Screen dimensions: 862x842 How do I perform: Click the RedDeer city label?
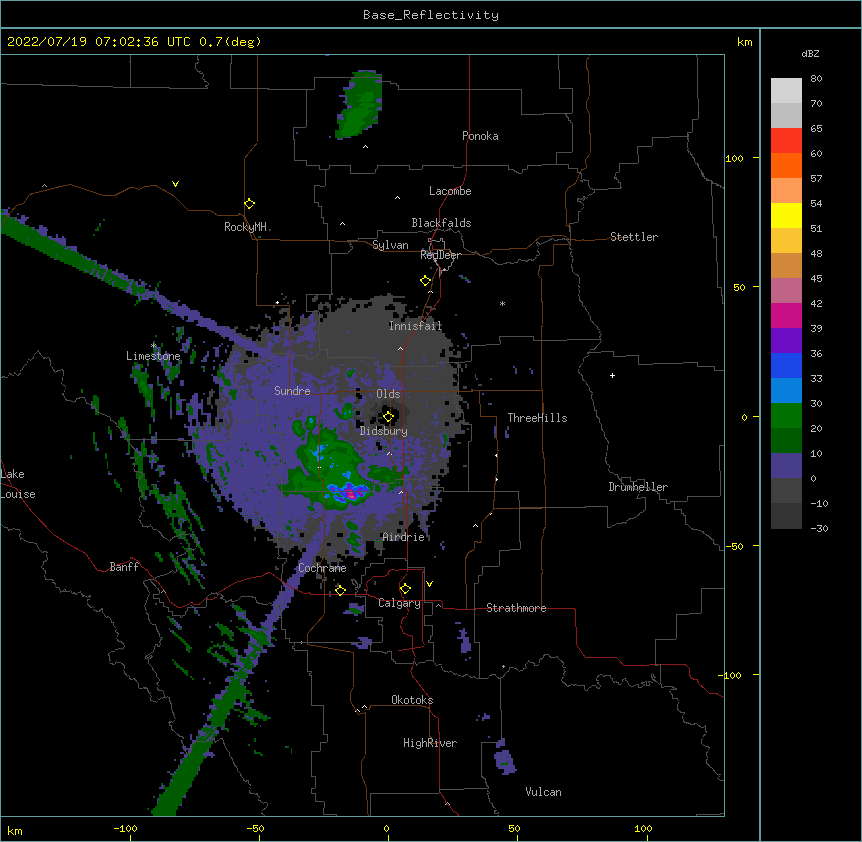(x=440, y=255)
